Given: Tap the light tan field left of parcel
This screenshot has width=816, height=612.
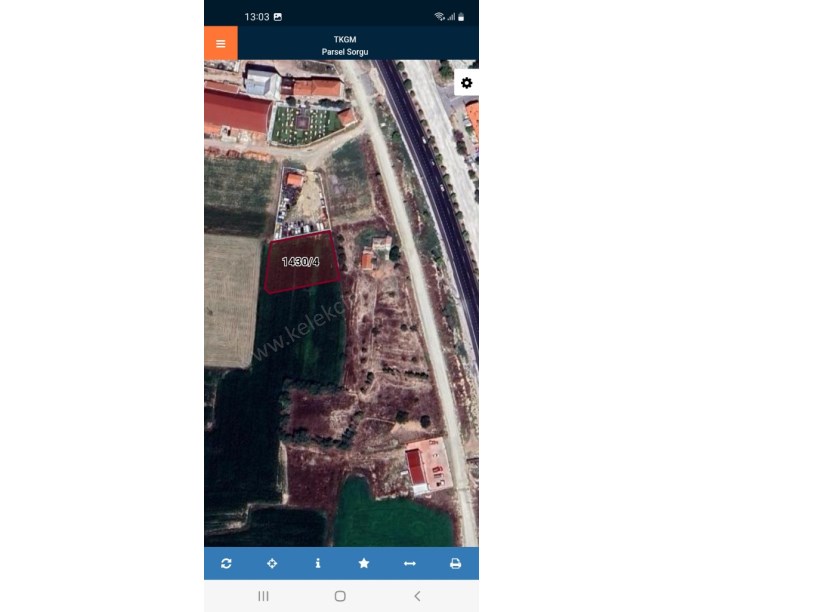Looking at the screenshot, I should [x=232, y=301].
